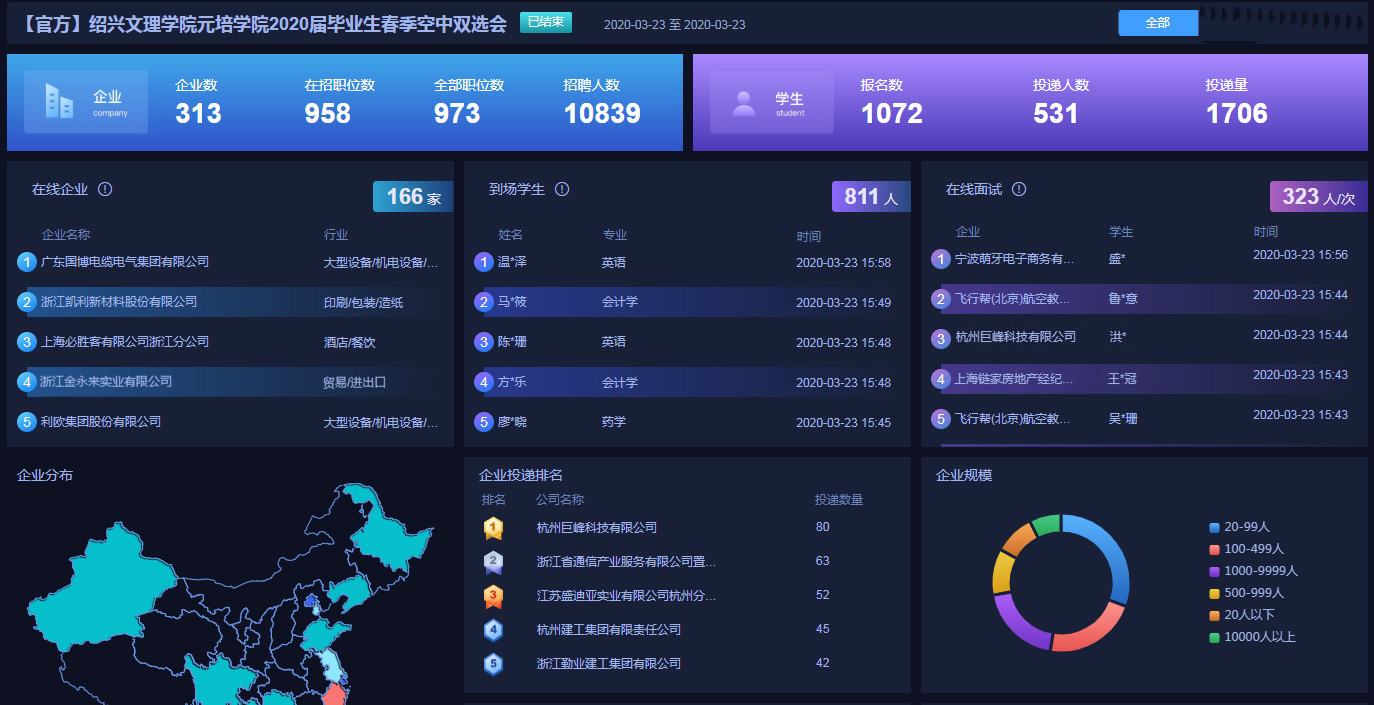
Task: Click the 166 家 online company counter
Action: click(x=412, y=197)
